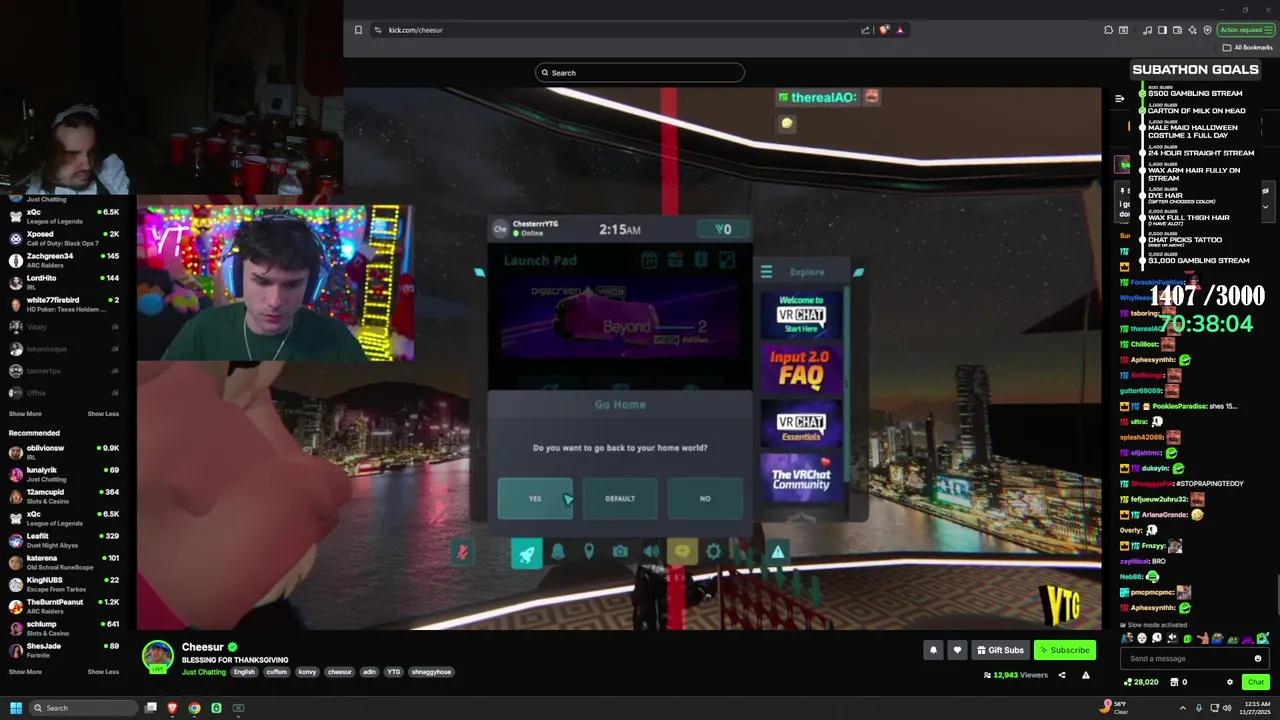Select 12amcupid recommended channel

66,496
